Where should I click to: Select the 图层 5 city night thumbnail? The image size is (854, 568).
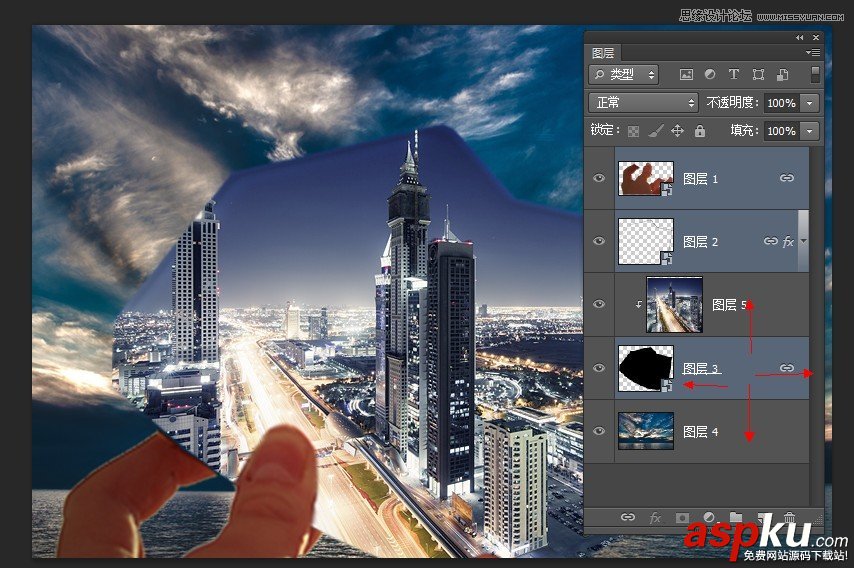[x=674, y=304]
